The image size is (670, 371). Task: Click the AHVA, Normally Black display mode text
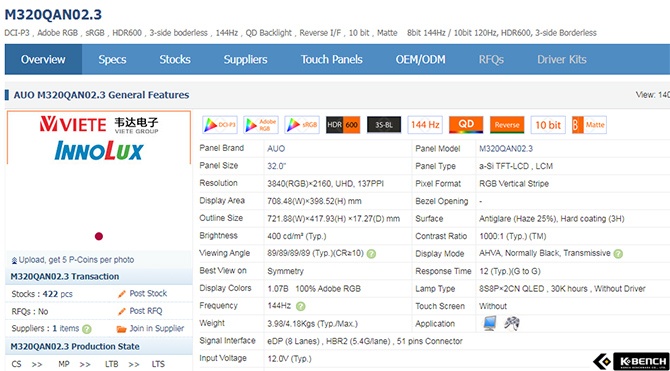click(x=545, y=253)
